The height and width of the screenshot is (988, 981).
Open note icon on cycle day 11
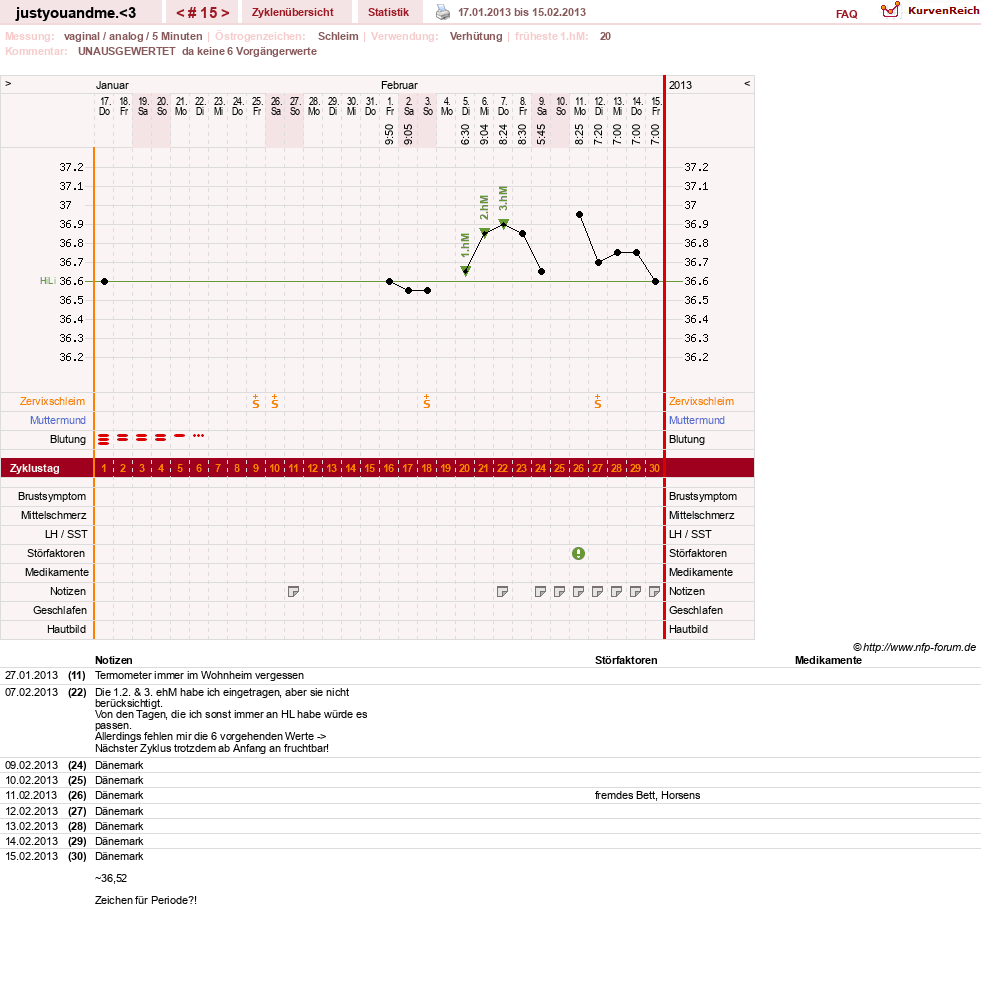(x=293, y=592)
